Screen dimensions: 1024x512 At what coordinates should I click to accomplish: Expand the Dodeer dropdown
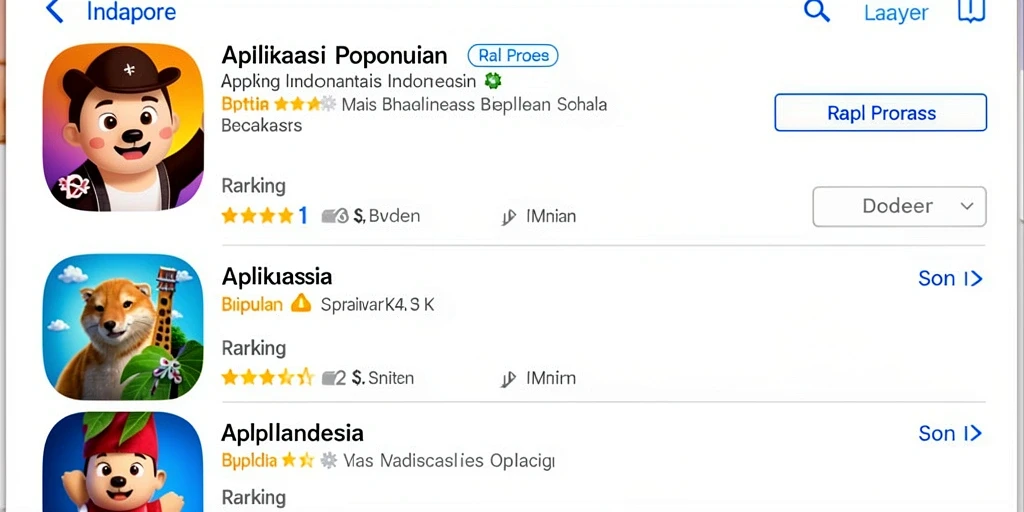pyautogui.click(x=899, y=206)
